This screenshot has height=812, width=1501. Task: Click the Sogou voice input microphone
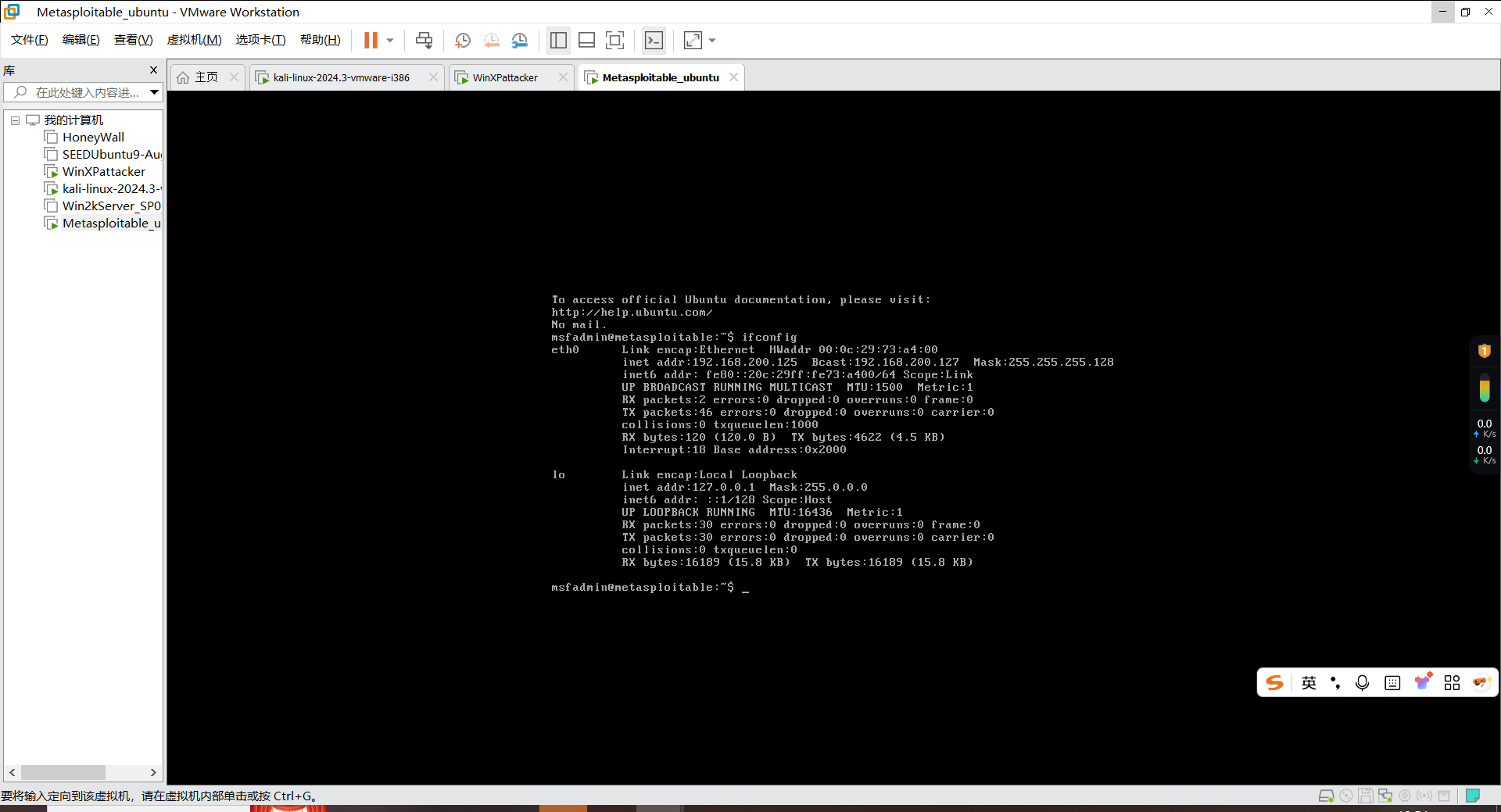point(1363,683)
